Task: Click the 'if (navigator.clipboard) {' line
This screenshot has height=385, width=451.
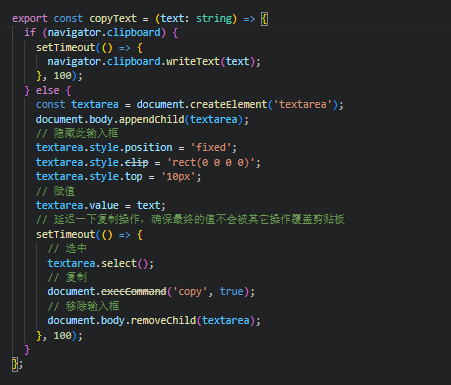Action: click(x=101, y=33)
